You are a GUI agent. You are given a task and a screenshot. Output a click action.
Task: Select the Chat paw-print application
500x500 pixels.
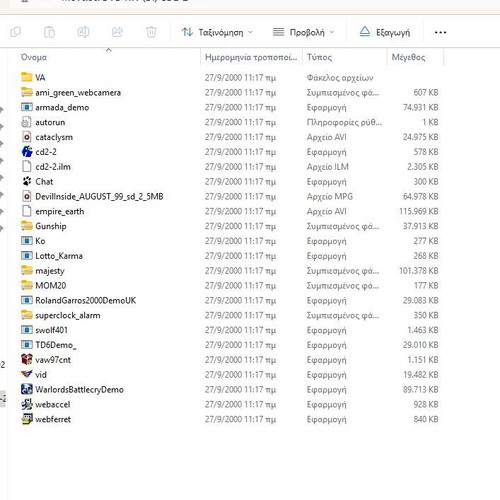(x=27, y=181)
